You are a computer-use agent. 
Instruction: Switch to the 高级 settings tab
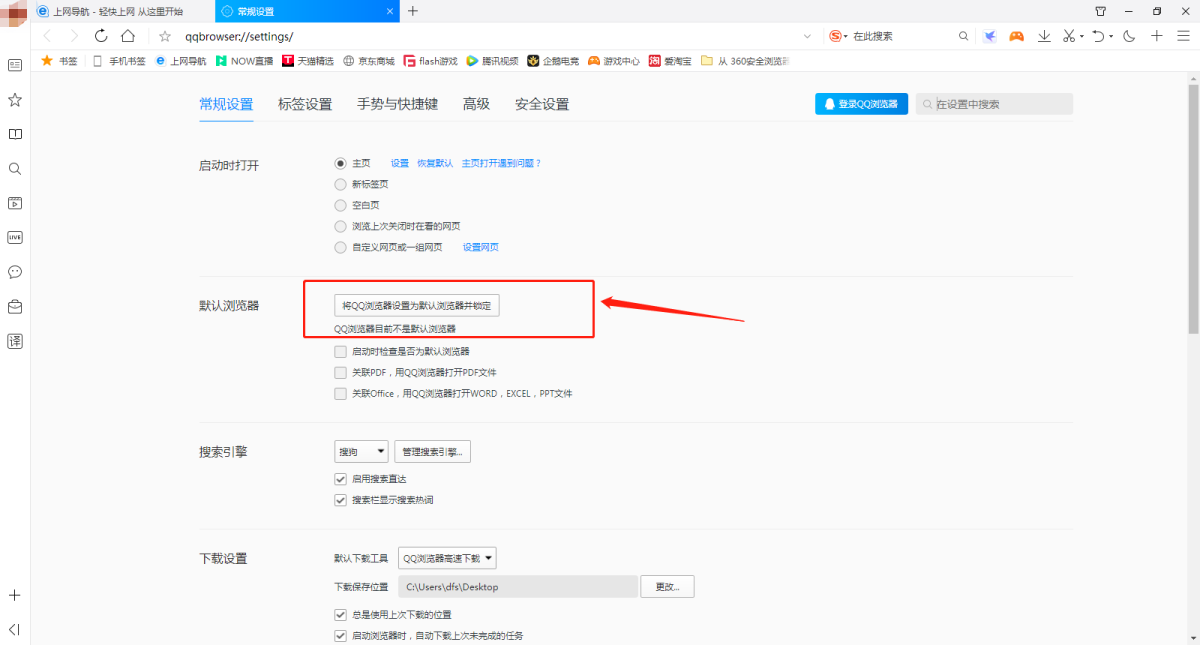tap(476, 104)
